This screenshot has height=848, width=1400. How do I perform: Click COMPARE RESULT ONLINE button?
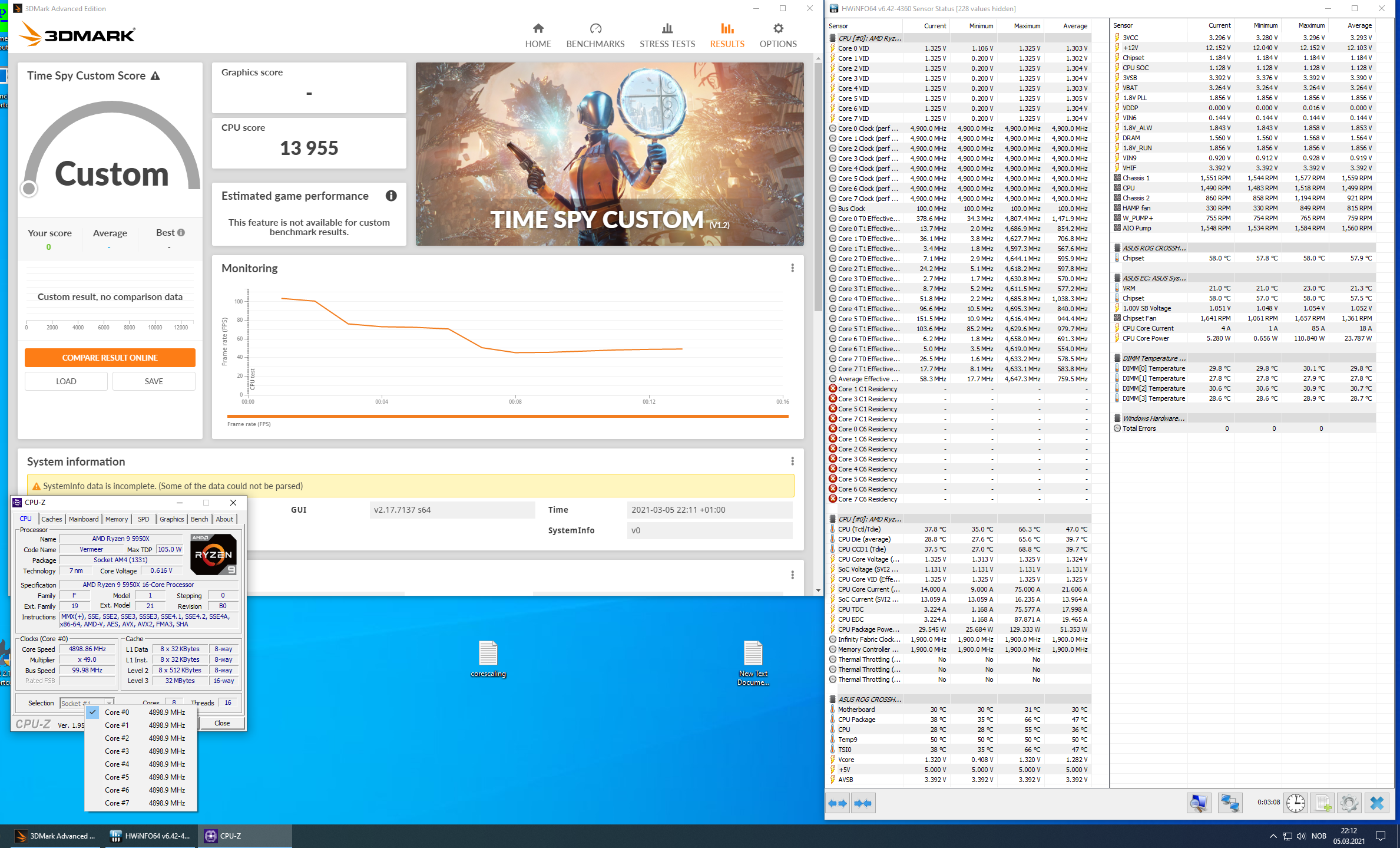coord(110,358)
